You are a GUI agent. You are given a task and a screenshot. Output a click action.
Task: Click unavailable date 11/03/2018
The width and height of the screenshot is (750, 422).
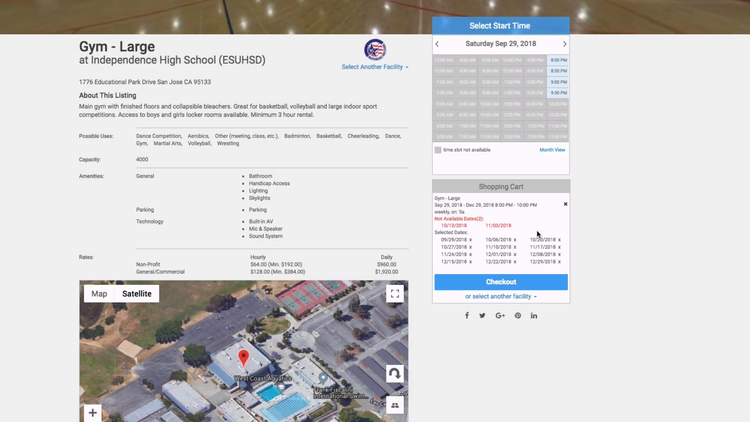498,225
